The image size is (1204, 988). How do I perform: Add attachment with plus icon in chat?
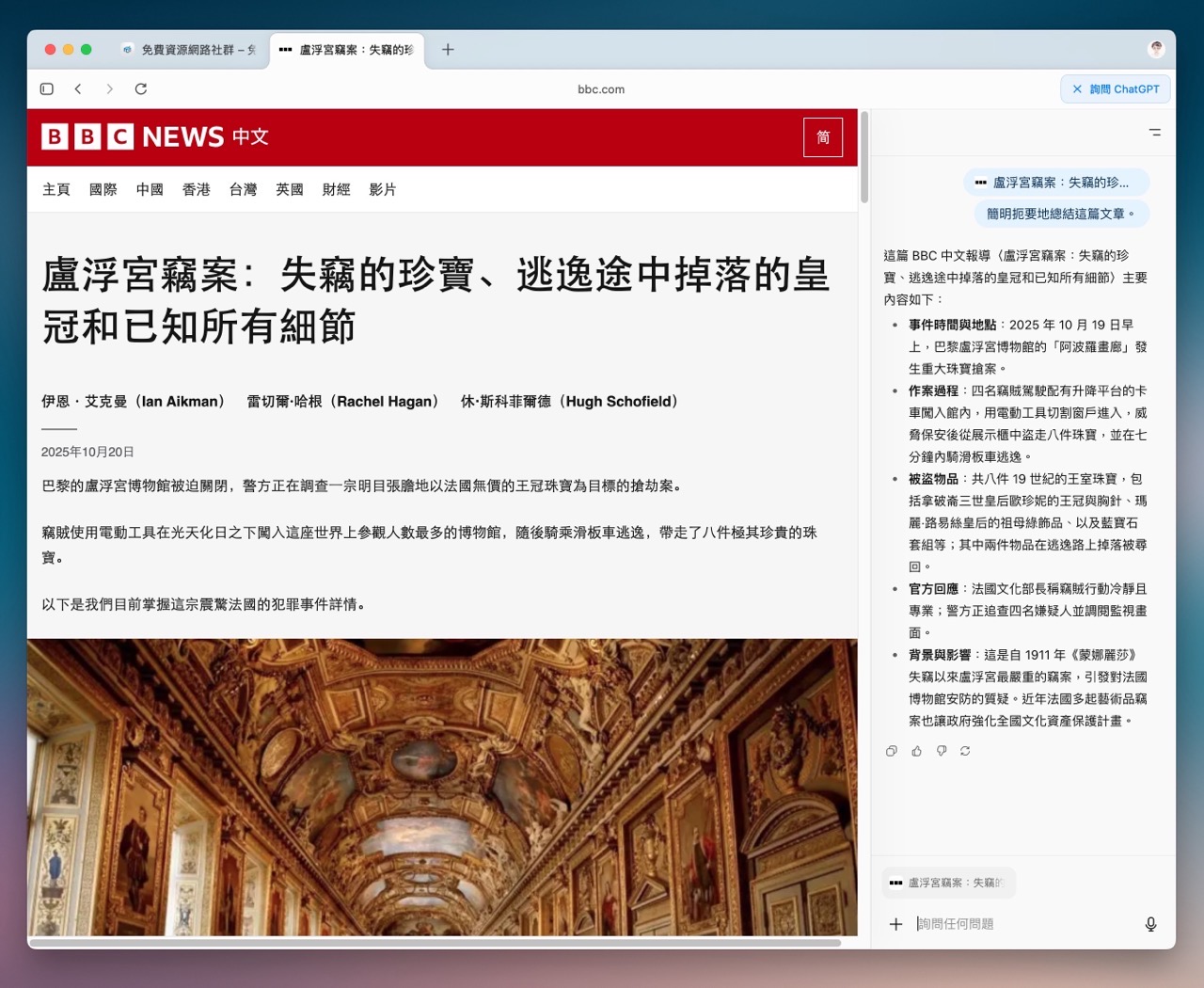(895, 924)
